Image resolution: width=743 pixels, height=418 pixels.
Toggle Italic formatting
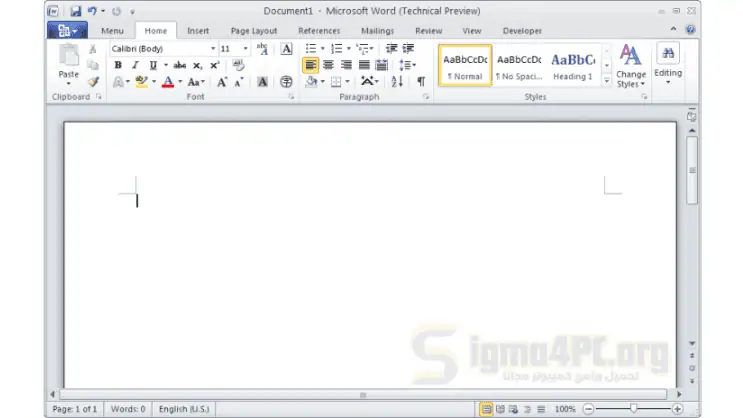point(136,65)
